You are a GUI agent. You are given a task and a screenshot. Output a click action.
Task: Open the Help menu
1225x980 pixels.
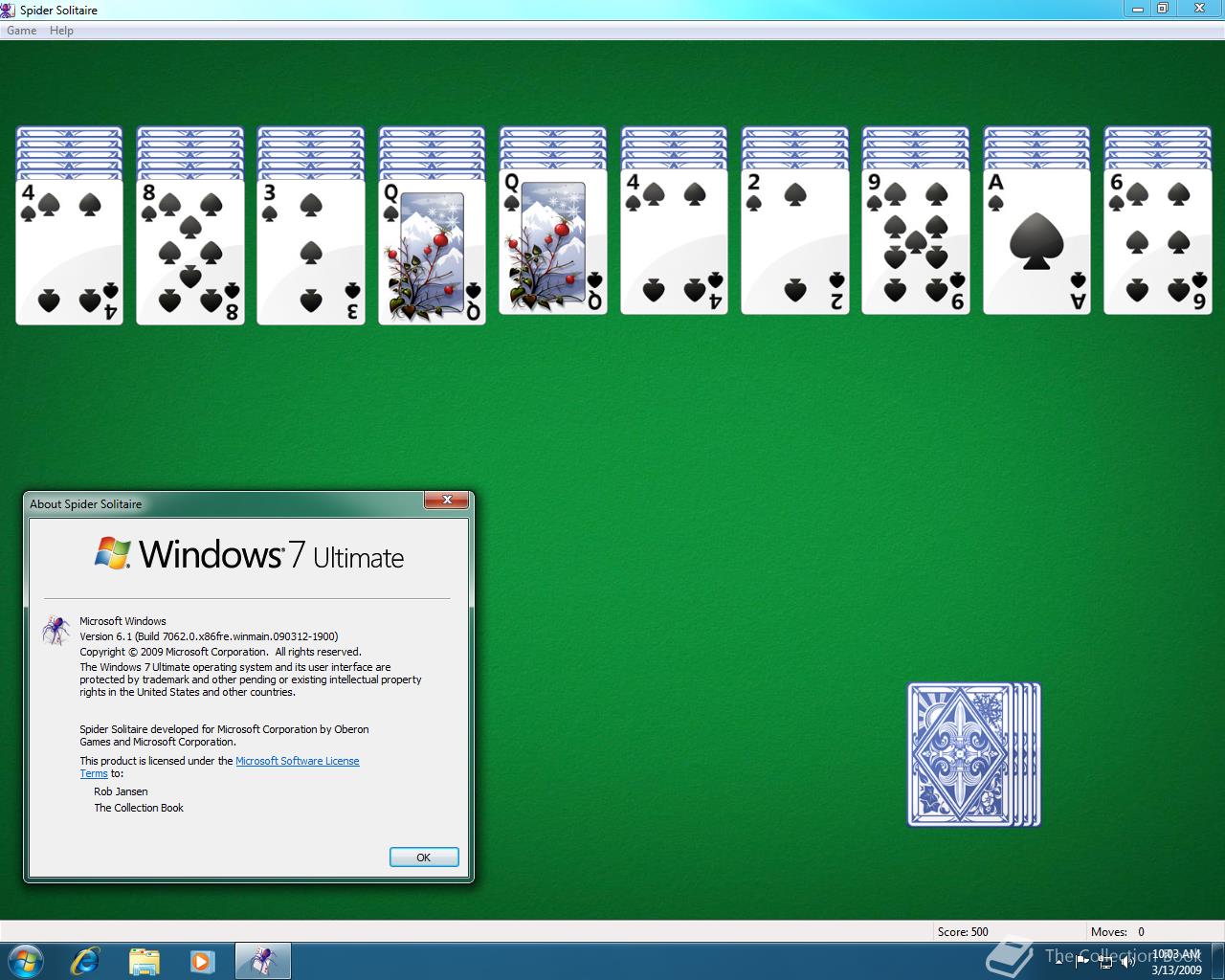click(61, 31)
